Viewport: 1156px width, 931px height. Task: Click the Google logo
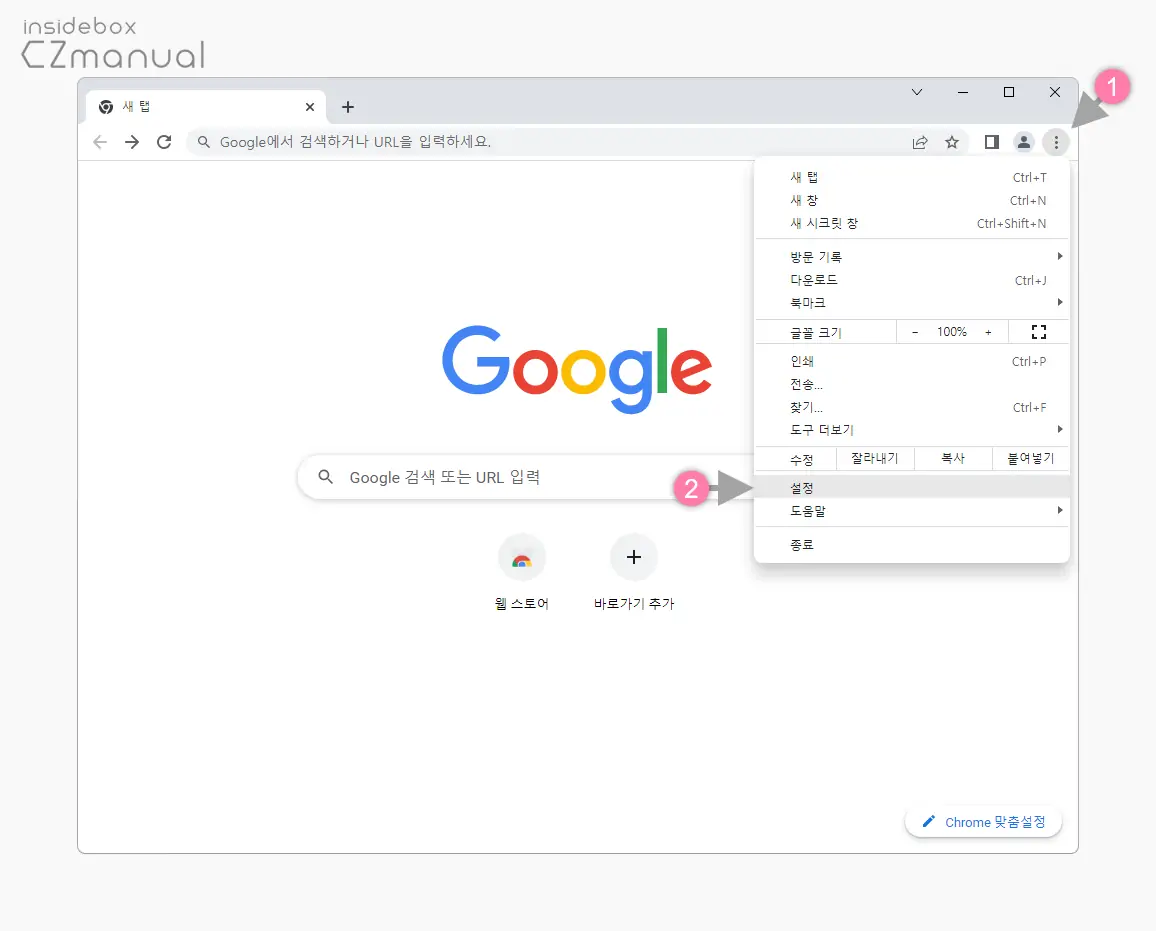pos(577,369)
